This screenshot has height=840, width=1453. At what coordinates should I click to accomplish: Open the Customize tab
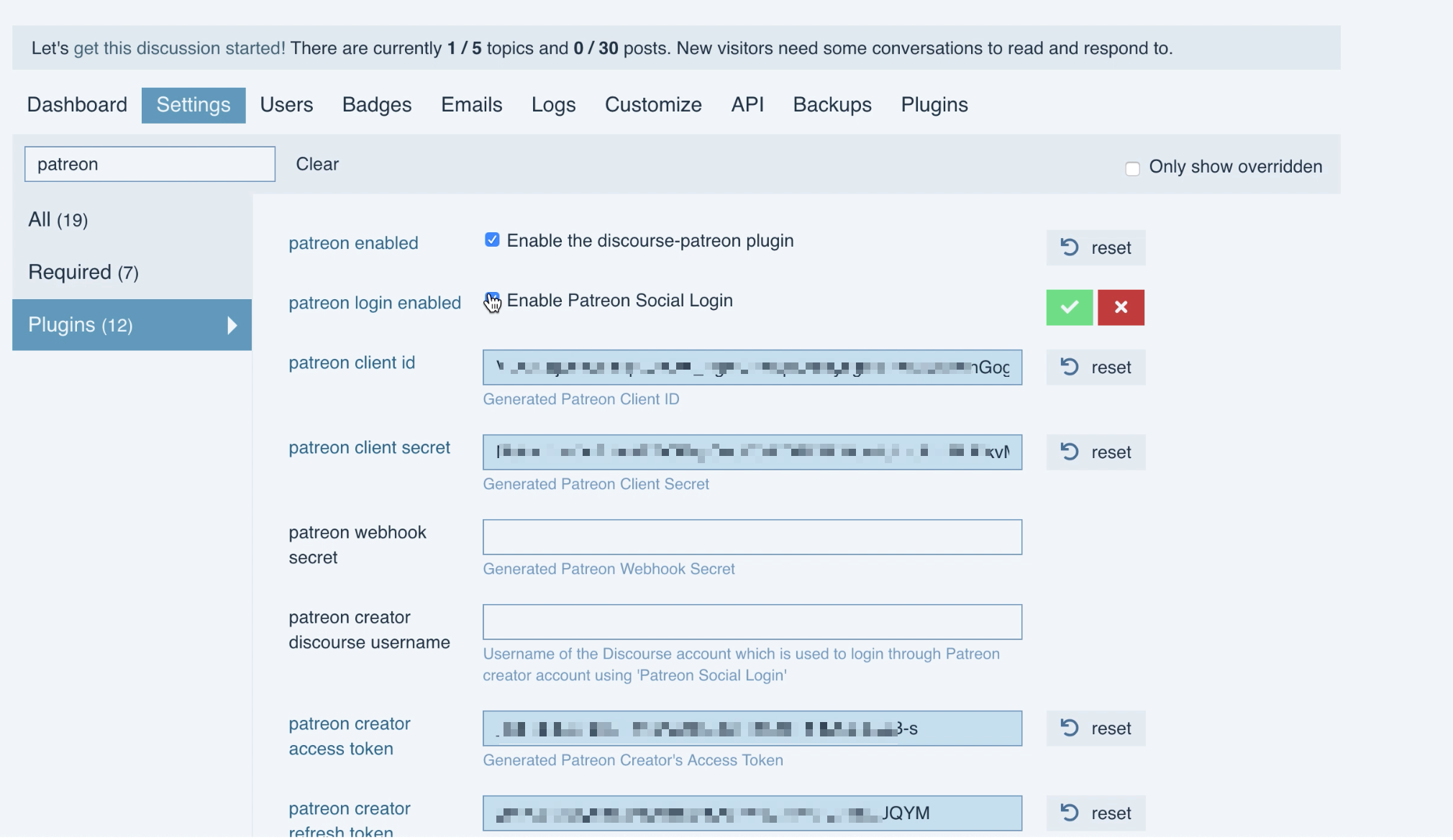click(x=653, y=105)
